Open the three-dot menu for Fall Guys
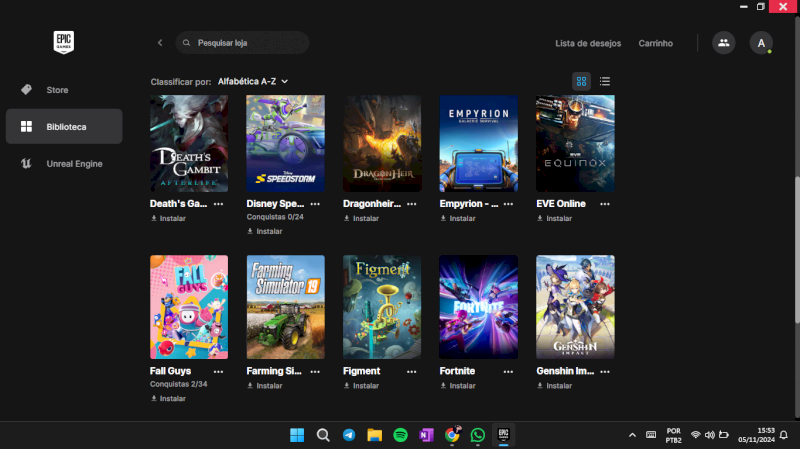This screenshot has width=800, height=449. click(218, 371)
